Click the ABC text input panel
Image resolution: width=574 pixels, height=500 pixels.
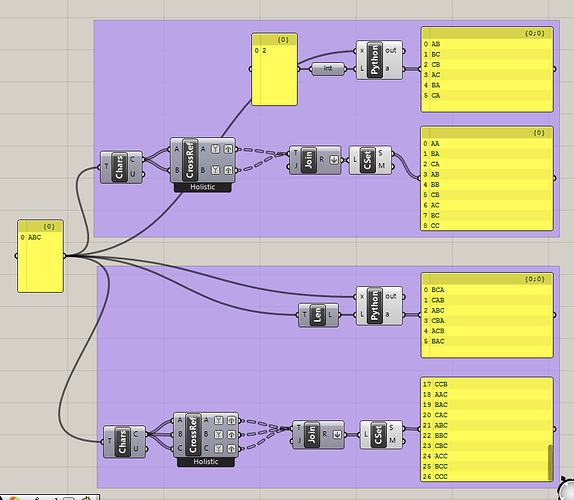(40, 256)
